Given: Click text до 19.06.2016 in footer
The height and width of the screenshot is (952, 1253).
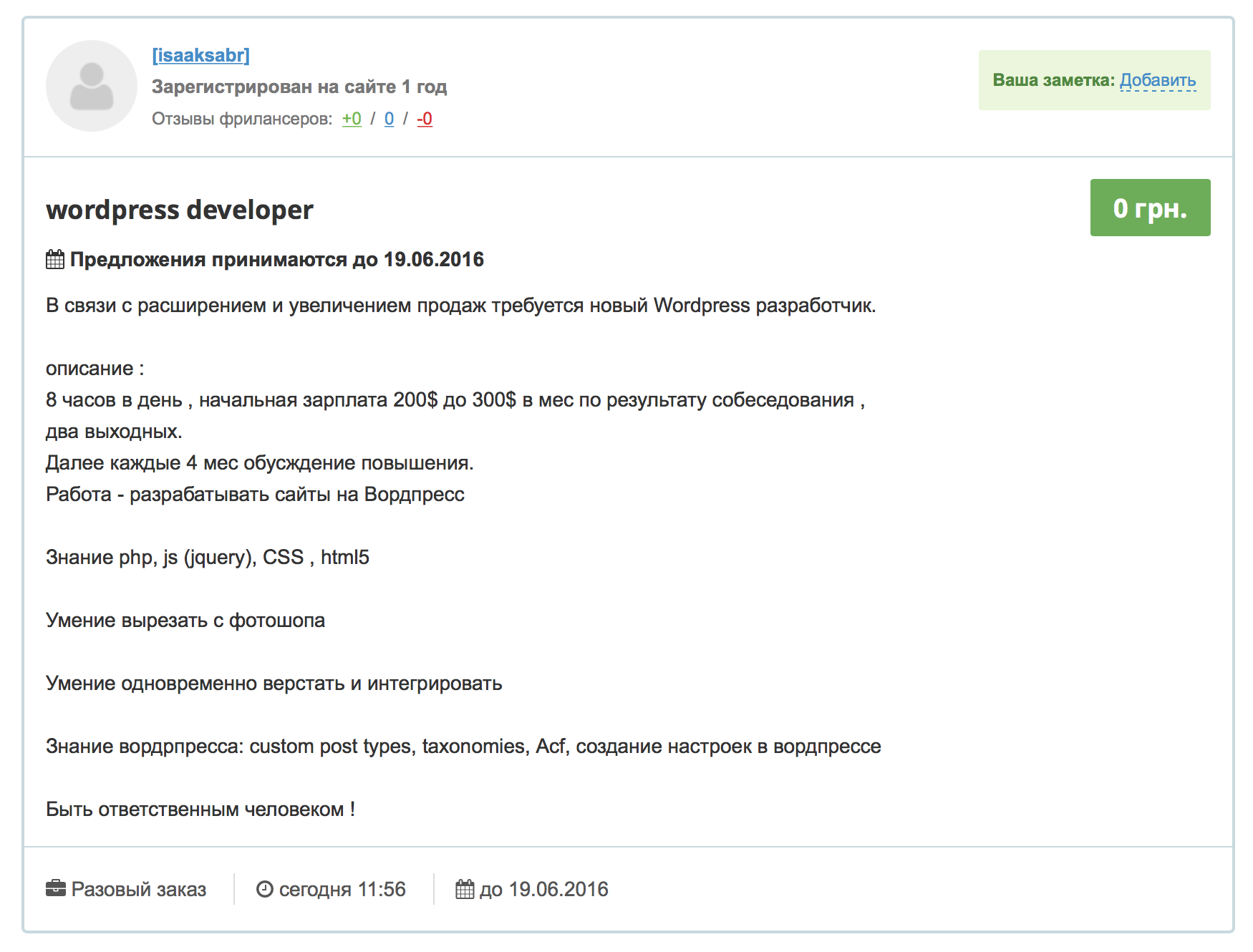Looking at the screenshot, I should pos(544,889).
